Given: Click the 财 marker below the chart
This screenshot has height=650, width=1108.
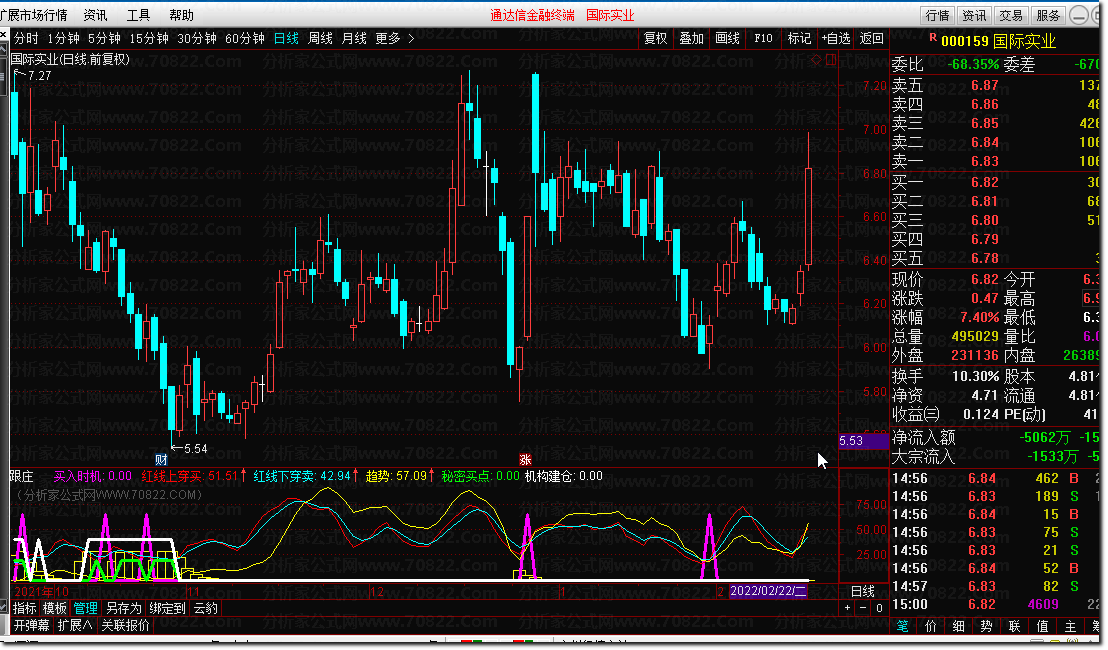Looking at the screenshot, I should 161,459.
